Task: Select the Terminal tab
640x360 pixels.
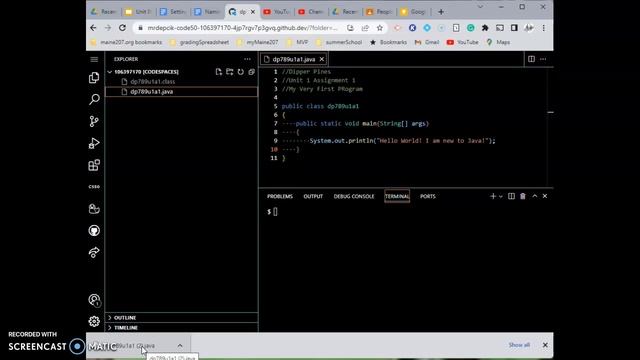Action: [397, 196]
